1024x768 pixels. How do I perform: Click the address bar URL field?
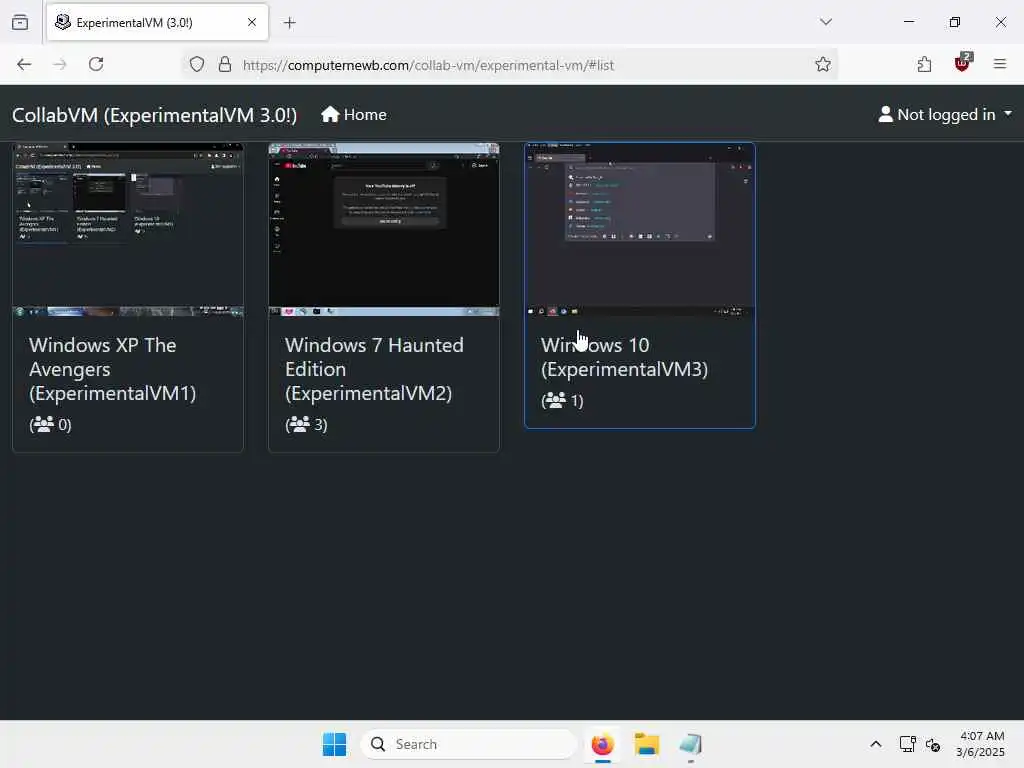tap(509, 65)
